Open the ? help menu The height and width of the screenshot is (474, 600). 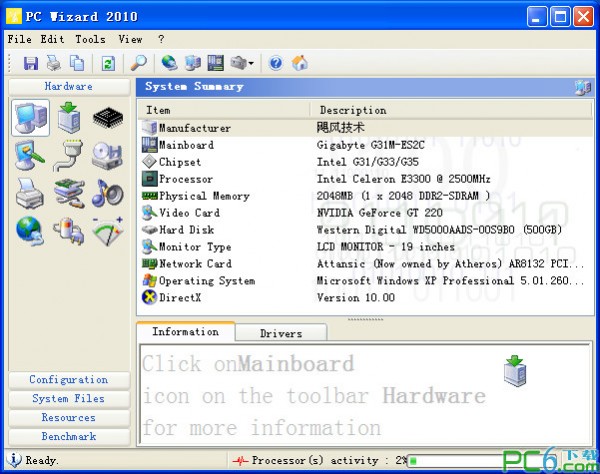click(161, 39)
